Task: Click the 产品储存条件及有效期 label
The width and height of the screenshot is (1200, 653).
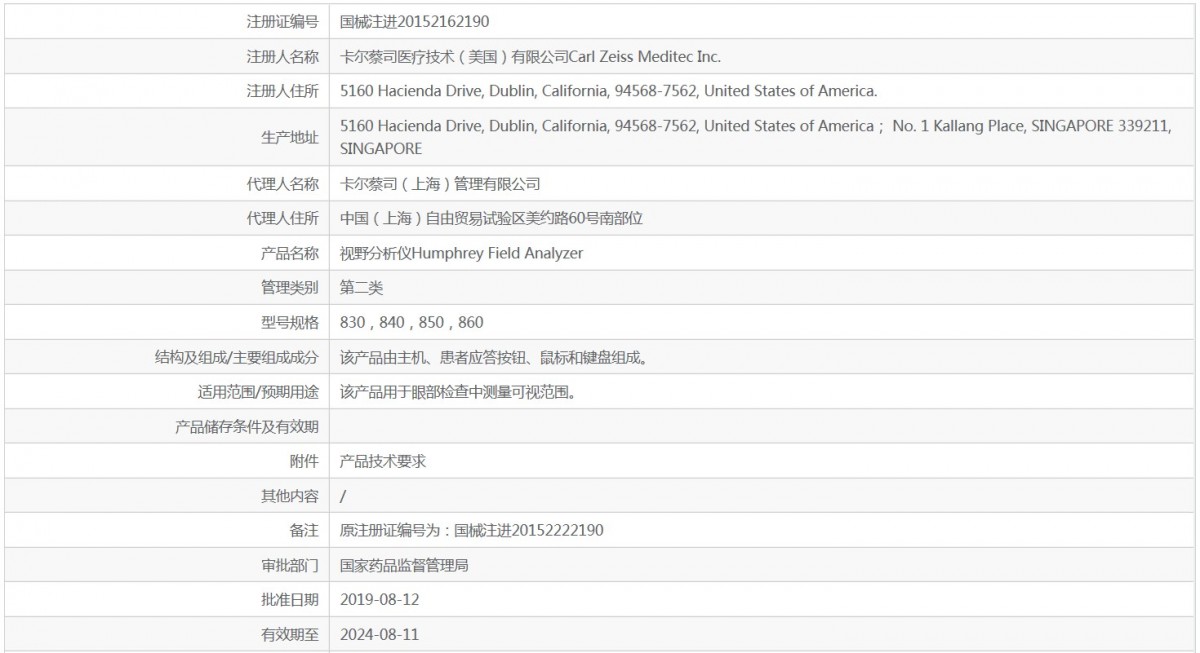Action: (x=247, y=427)
